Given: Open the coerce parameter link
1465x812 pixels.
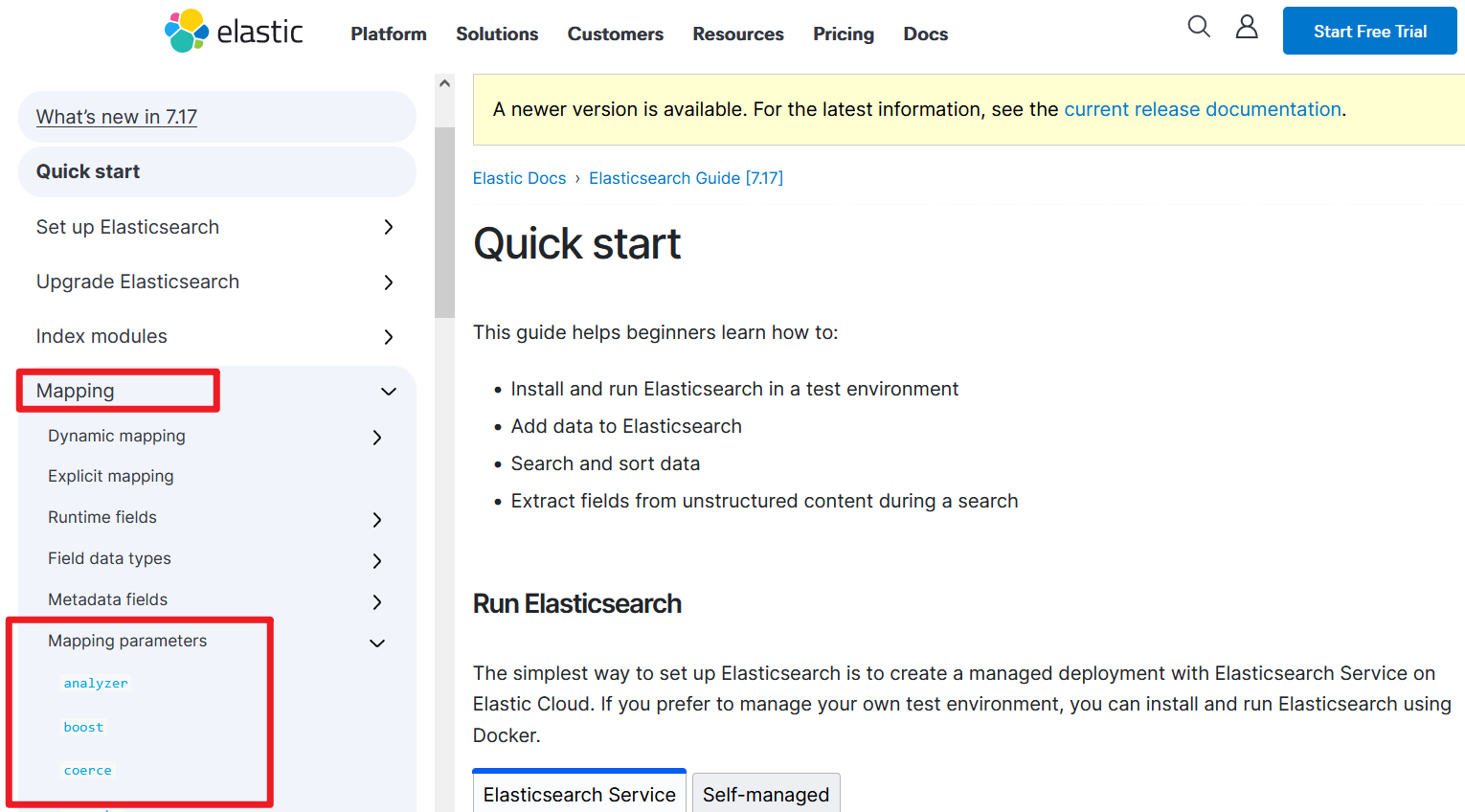Looking at the screenshot, I should (x=87, y=770).
